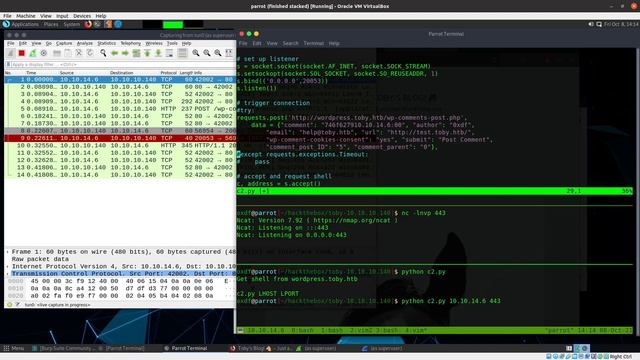Select the gray packet 8 row
Screen dimensions: 640x360
(x=120, y=131)
